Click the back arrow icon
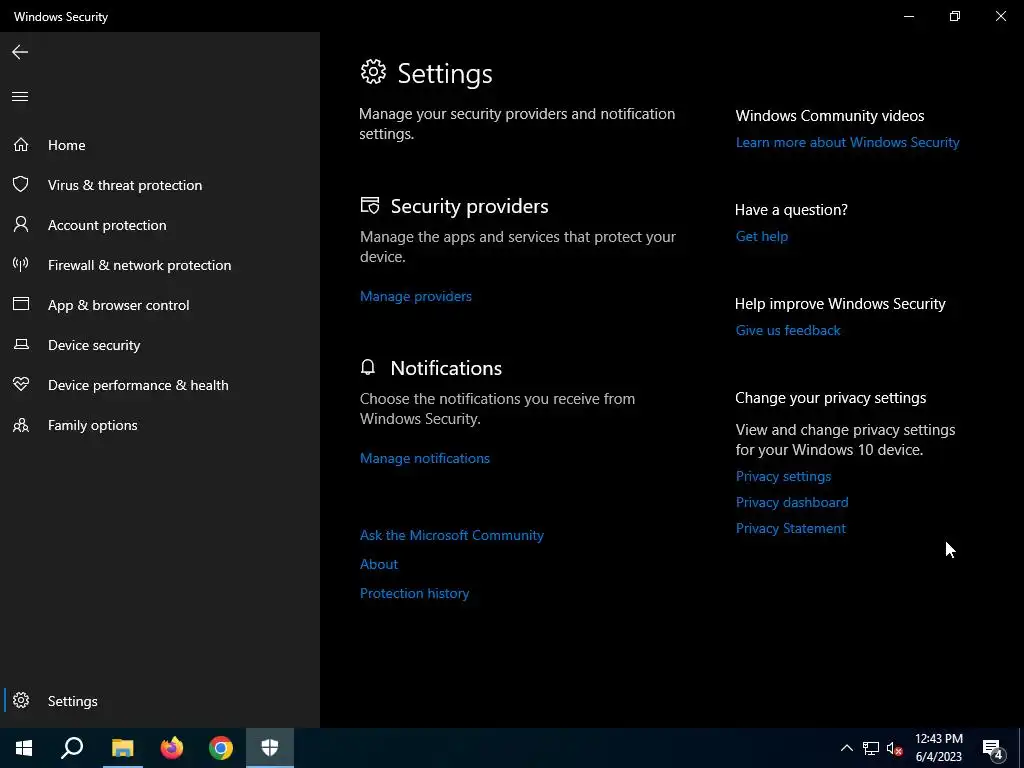 pos(20,52)
